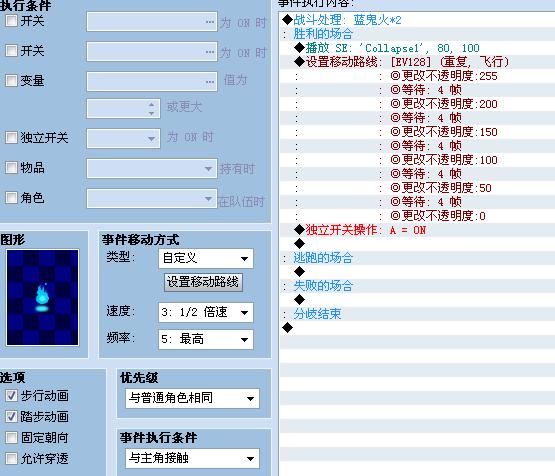Enable the 允许穿透 option
Image resolution: width=555 pixels, height=476 pixels.
click(x=11, y=459)
